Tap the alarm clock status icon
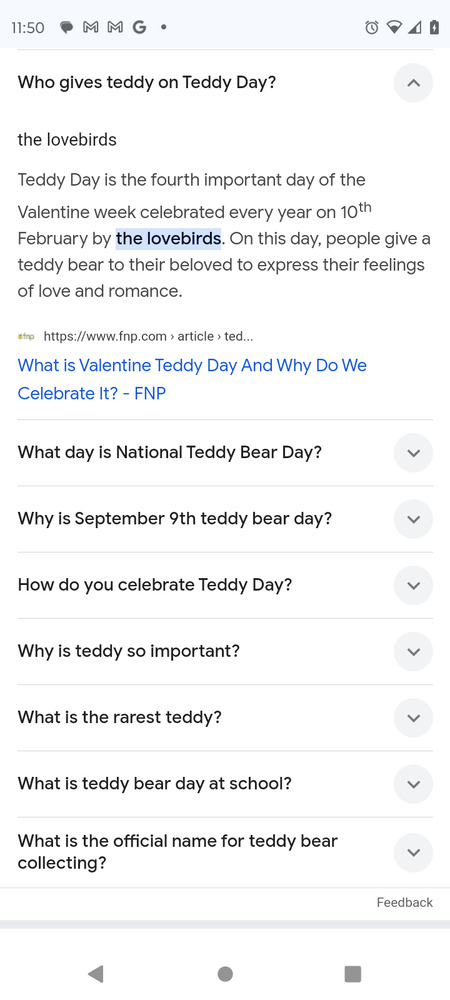Image resolution: width=450 pixels, height=1000 pixels. pos(372,27)
